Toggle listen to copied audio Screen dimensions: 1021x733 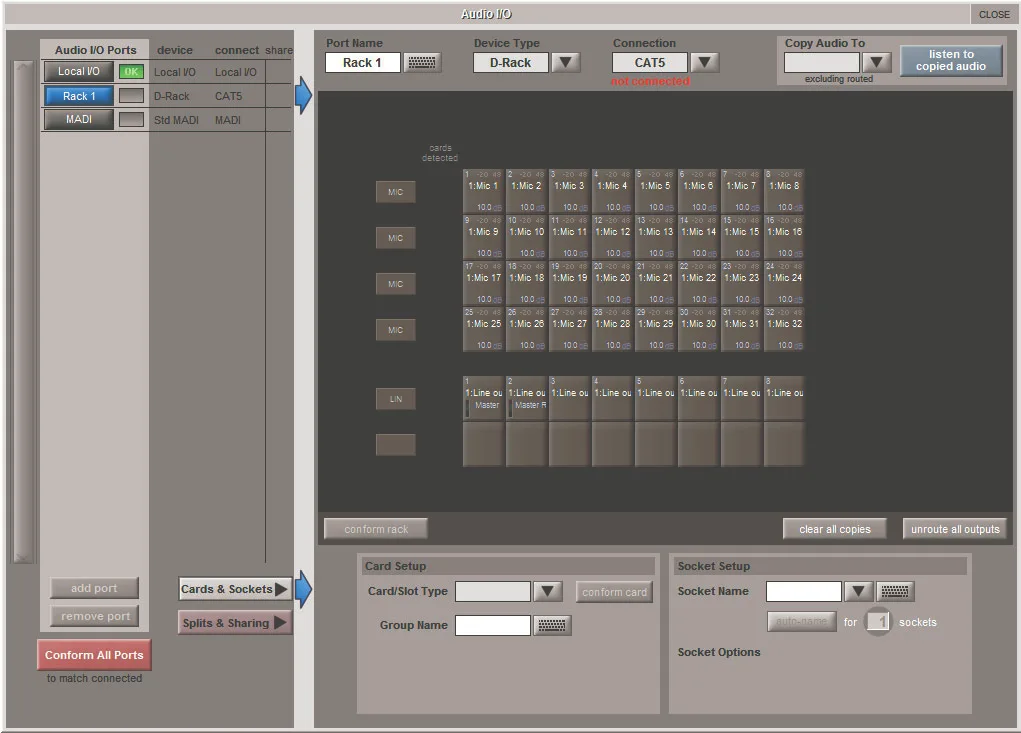(951, 61)
